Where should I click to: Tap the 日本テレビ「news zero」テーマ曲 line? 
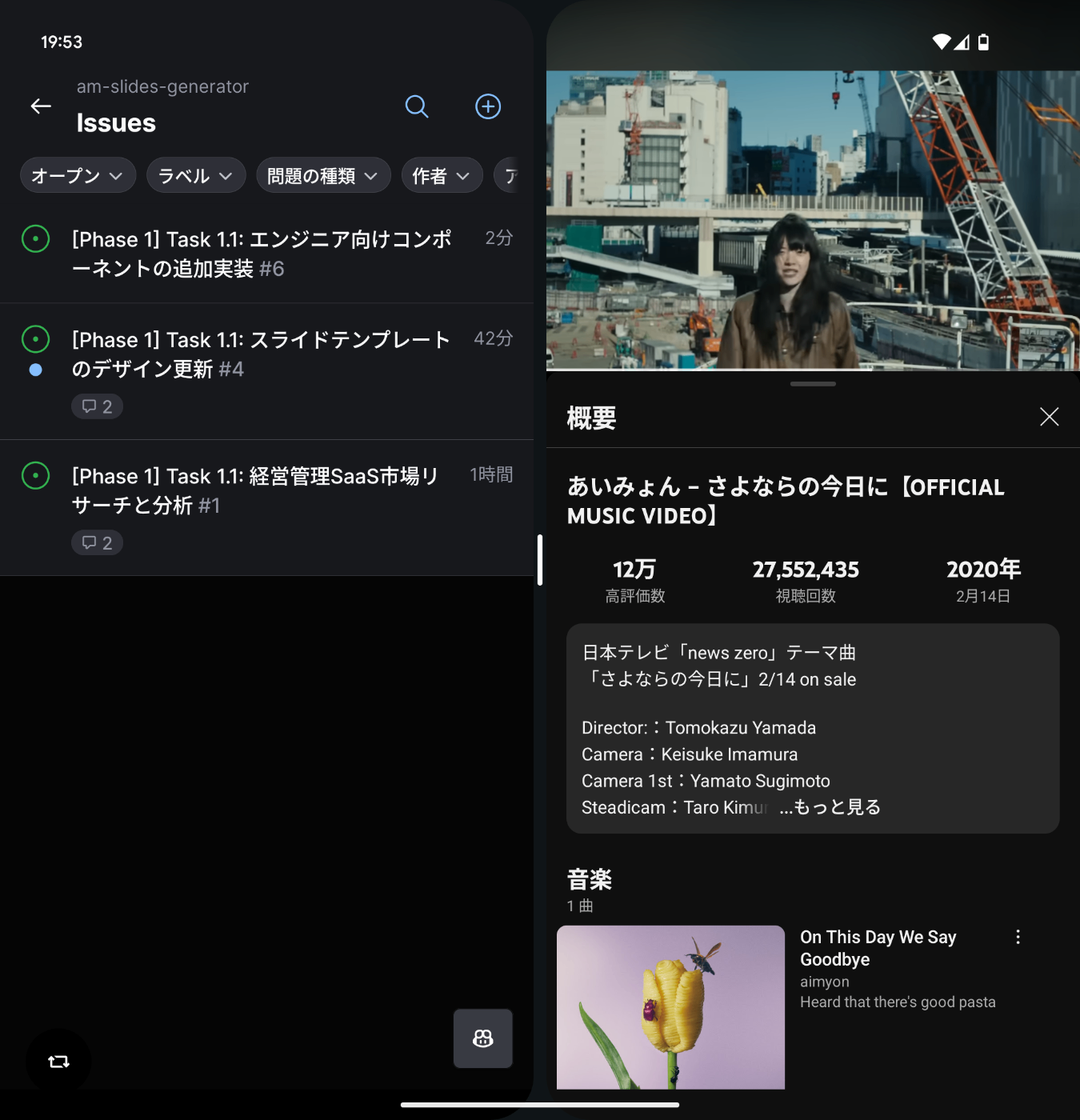pos(718,653)
